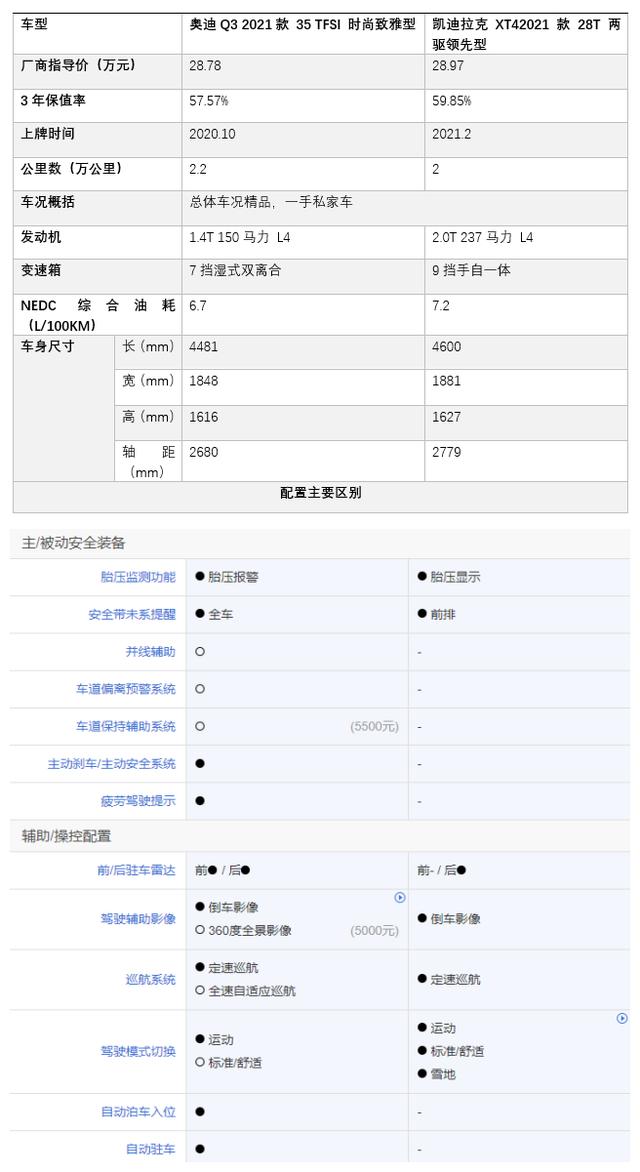Click the 变速箱 row label
640x1172 pixels.
coord(40,271)
